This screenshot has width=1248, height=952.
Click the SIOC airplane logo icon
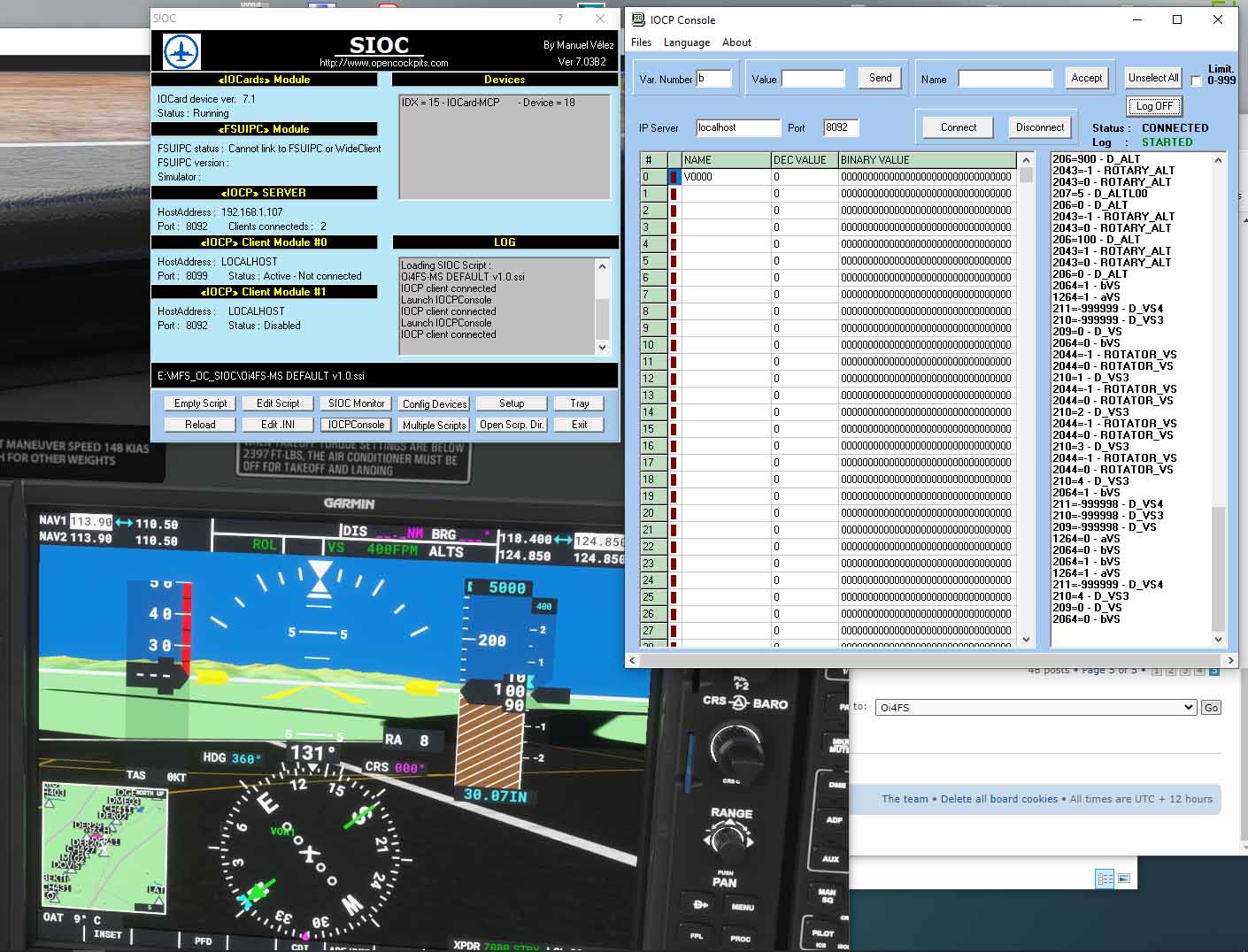182,52
